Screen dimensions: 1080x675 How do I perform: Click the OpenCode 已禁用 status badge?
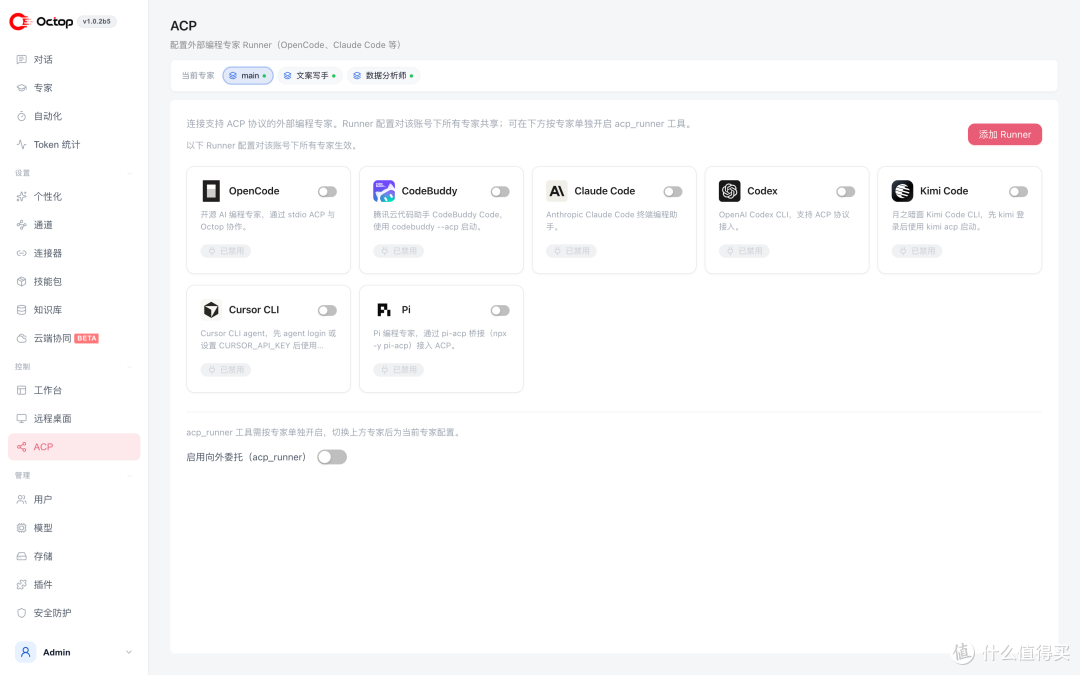(226, 251)
